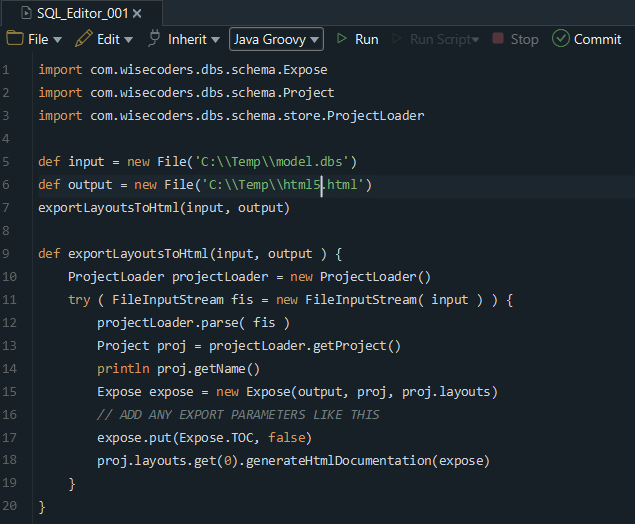
Task: Click the 'try' keyword on line 11
Action: (x=79, y=300)
